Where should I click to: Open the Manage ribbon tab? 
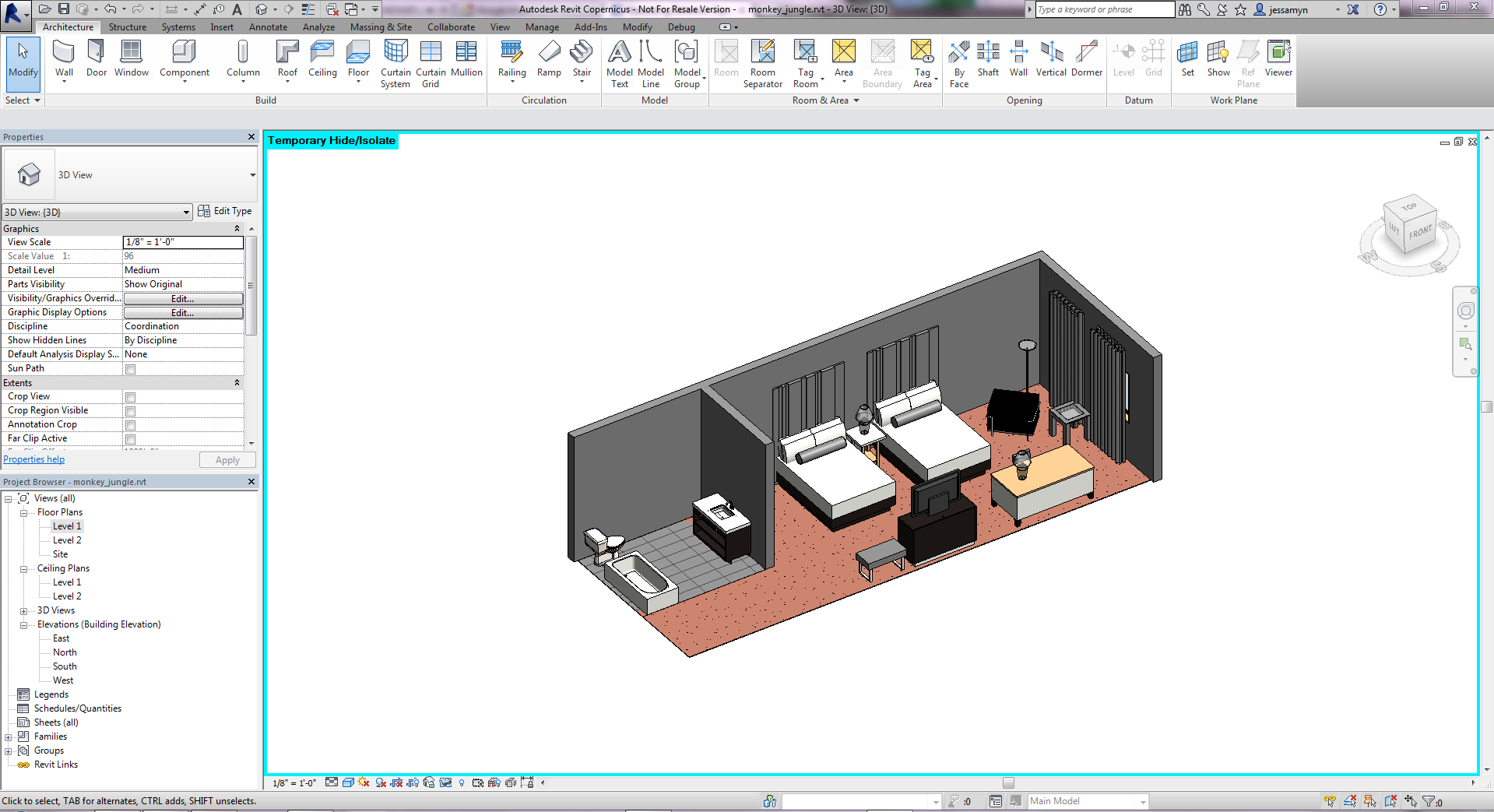[542, 27]
